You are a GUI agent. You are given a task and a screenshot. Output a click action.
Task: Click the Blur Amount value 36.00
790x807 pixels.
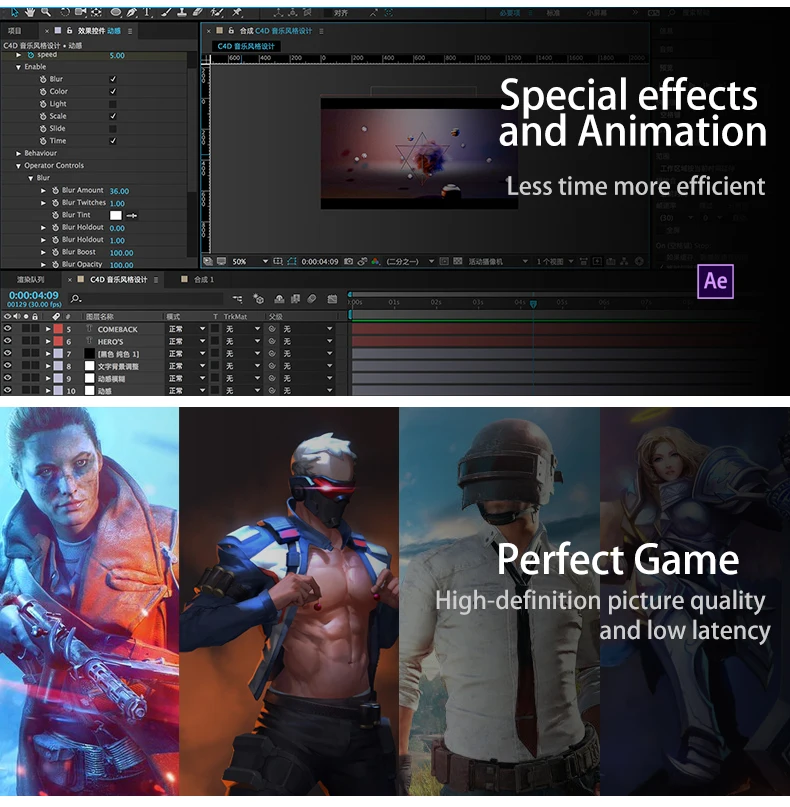click(119, 191)
